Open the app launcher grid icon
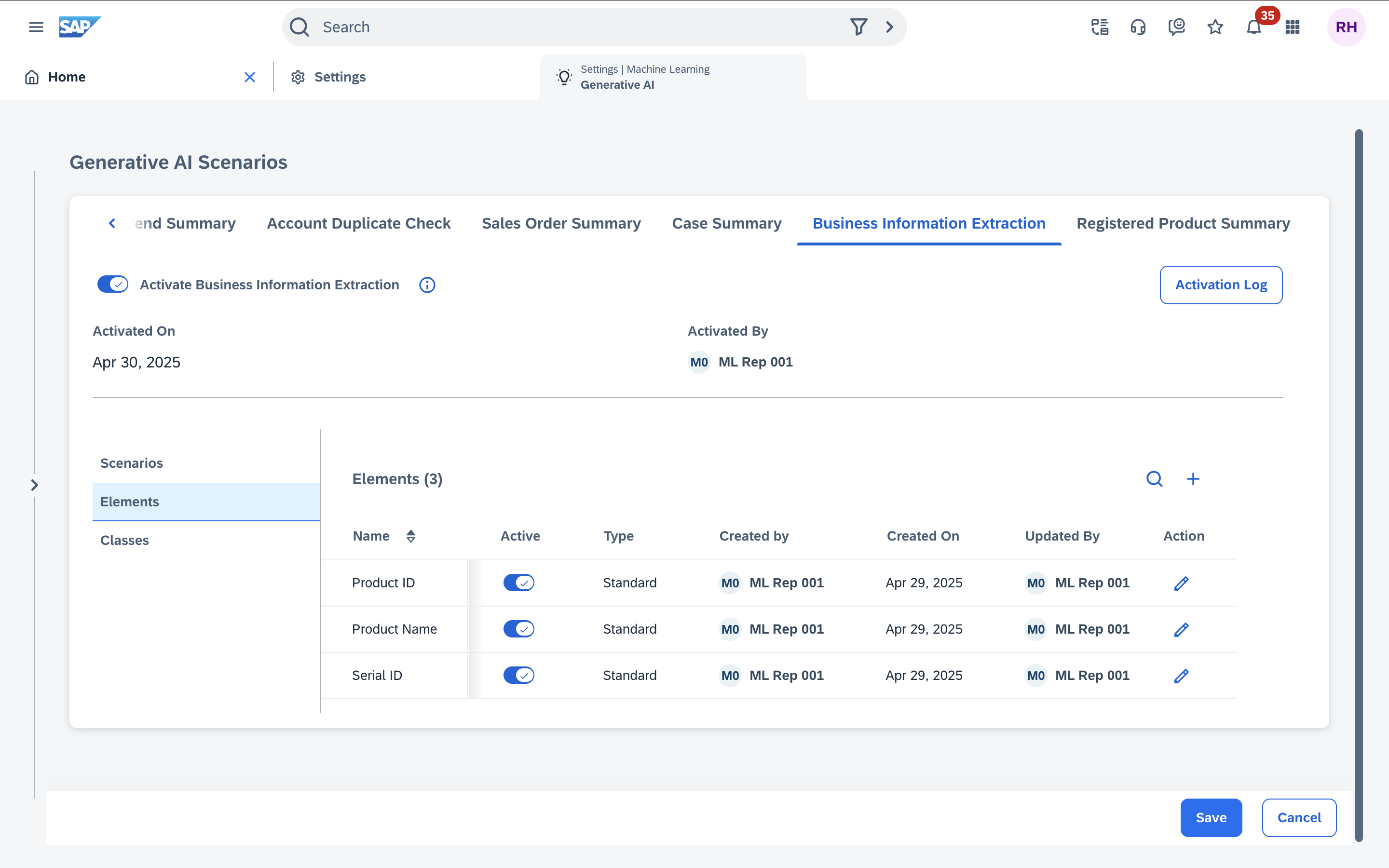1389x868 pixels. [1292, 27]
